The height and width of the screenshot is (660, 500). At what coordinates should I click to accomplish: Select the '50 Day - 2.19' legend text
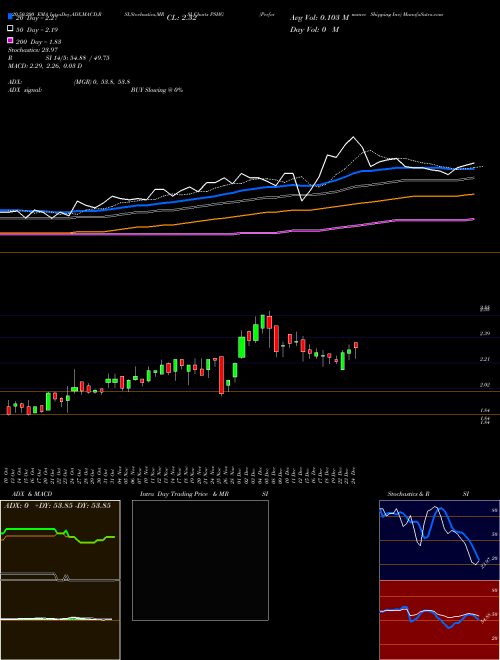point(37,30)
